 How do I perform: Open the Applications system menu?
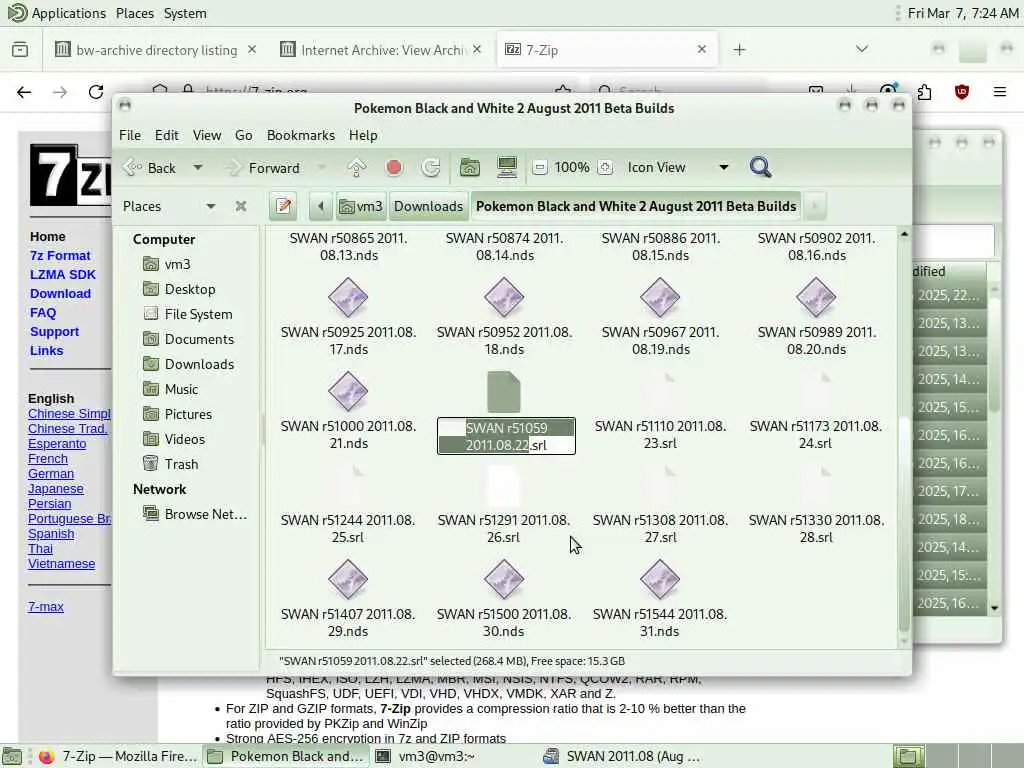click(x=69, y=13)
